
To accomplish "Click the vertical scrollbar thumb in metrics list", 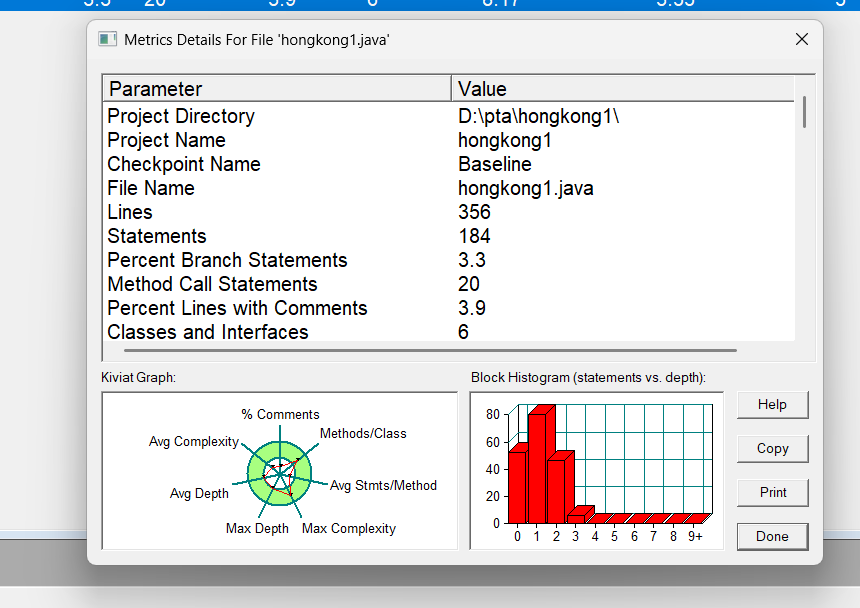I will pos(805,112).
